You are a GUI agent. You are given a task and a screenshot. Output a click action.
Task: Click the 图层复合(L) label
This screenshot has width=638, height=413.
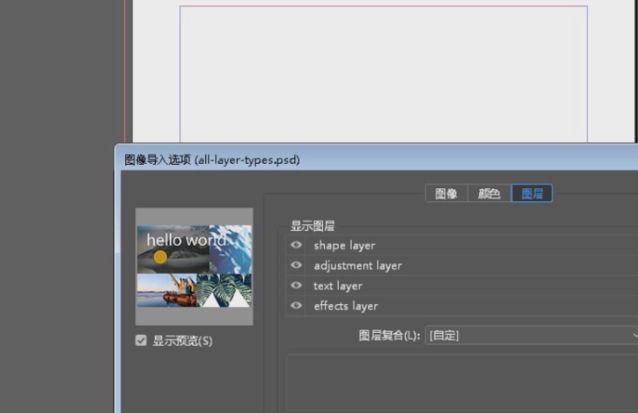(390, 335)
